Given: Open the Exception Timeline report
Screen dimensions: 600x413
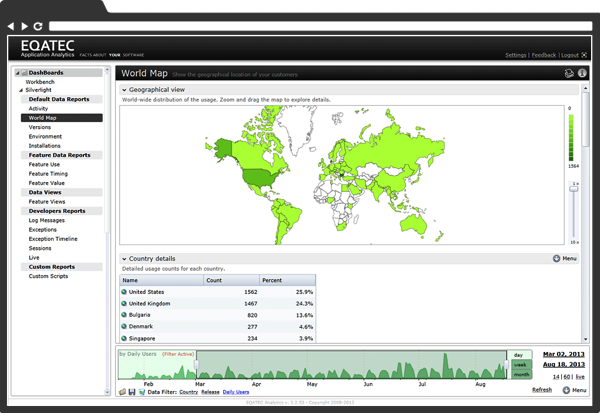Looking at the screenshot, I should click(x=53, y=239).
